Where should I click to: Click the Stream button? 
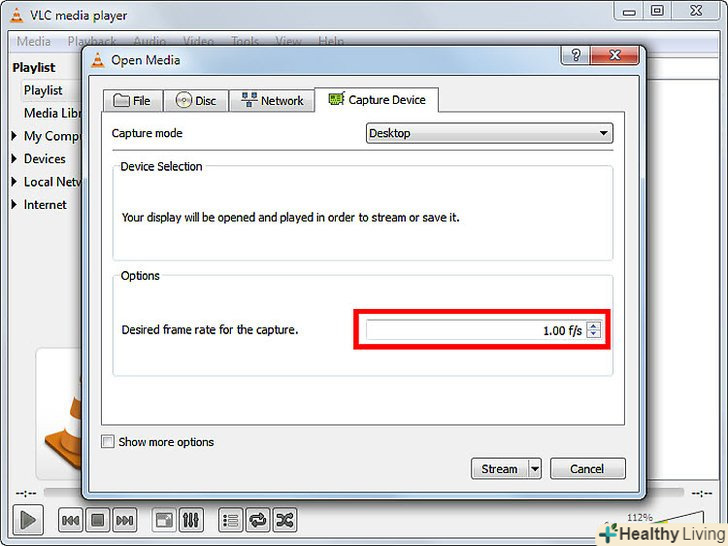coord(500,469)
